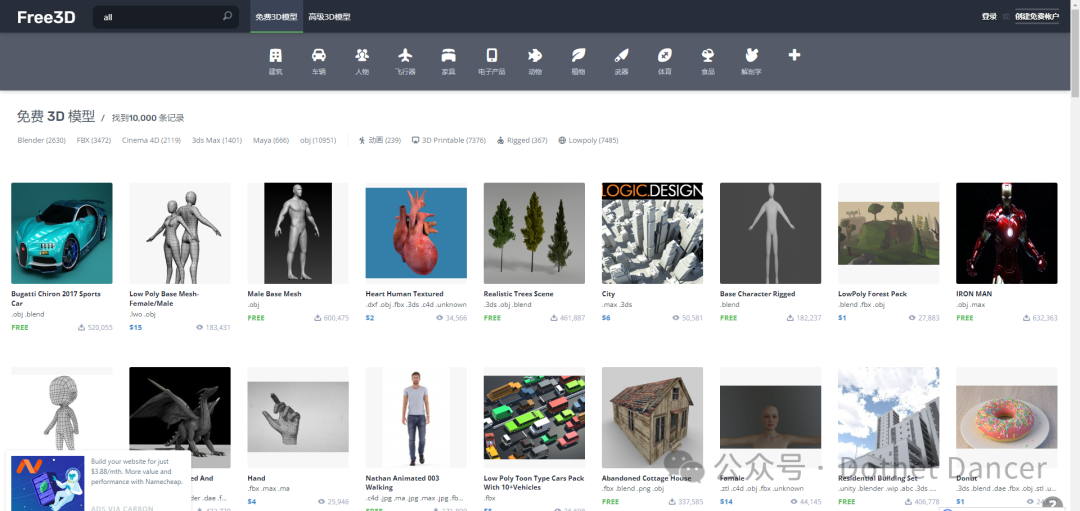This screenshot has width=1080, height=511.
Task: Open Low Poly Toon Type Cars thumbnail
Action: [534, 417]
